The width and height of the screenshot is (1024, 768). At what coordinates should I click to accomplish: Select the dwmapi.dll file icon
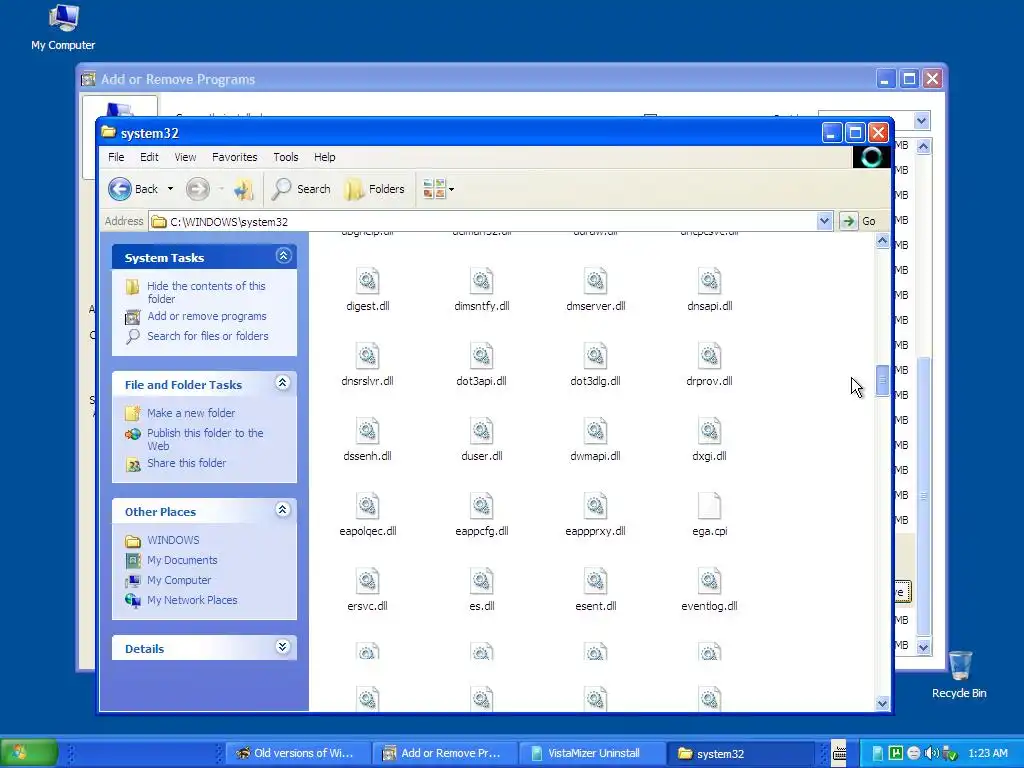[596, 432]
